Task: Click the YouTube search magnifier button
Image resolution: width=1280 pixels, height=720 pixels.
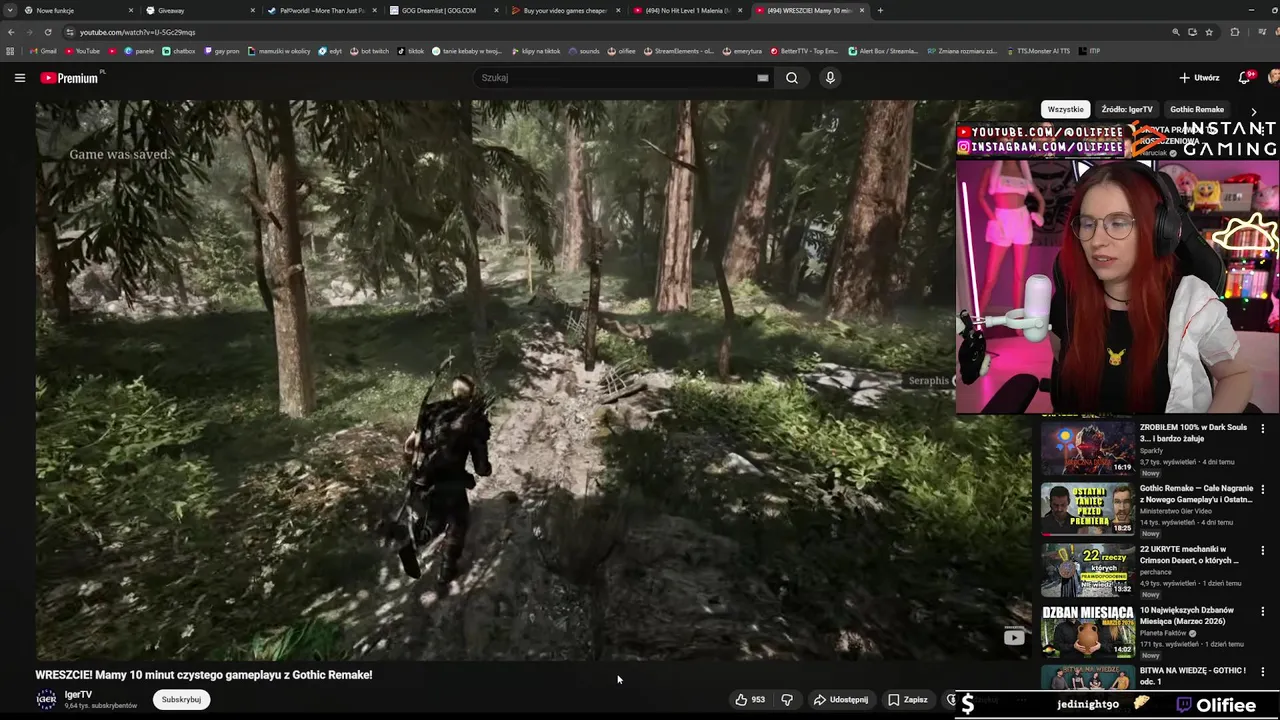Action: coord(792,78)
